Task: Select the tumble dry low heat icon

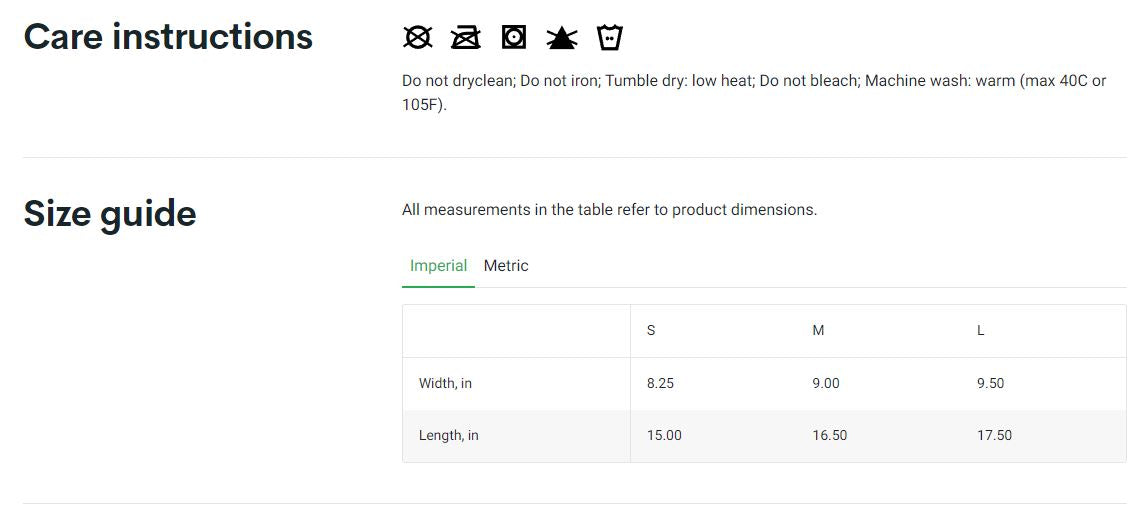Action: click(513, 38)
